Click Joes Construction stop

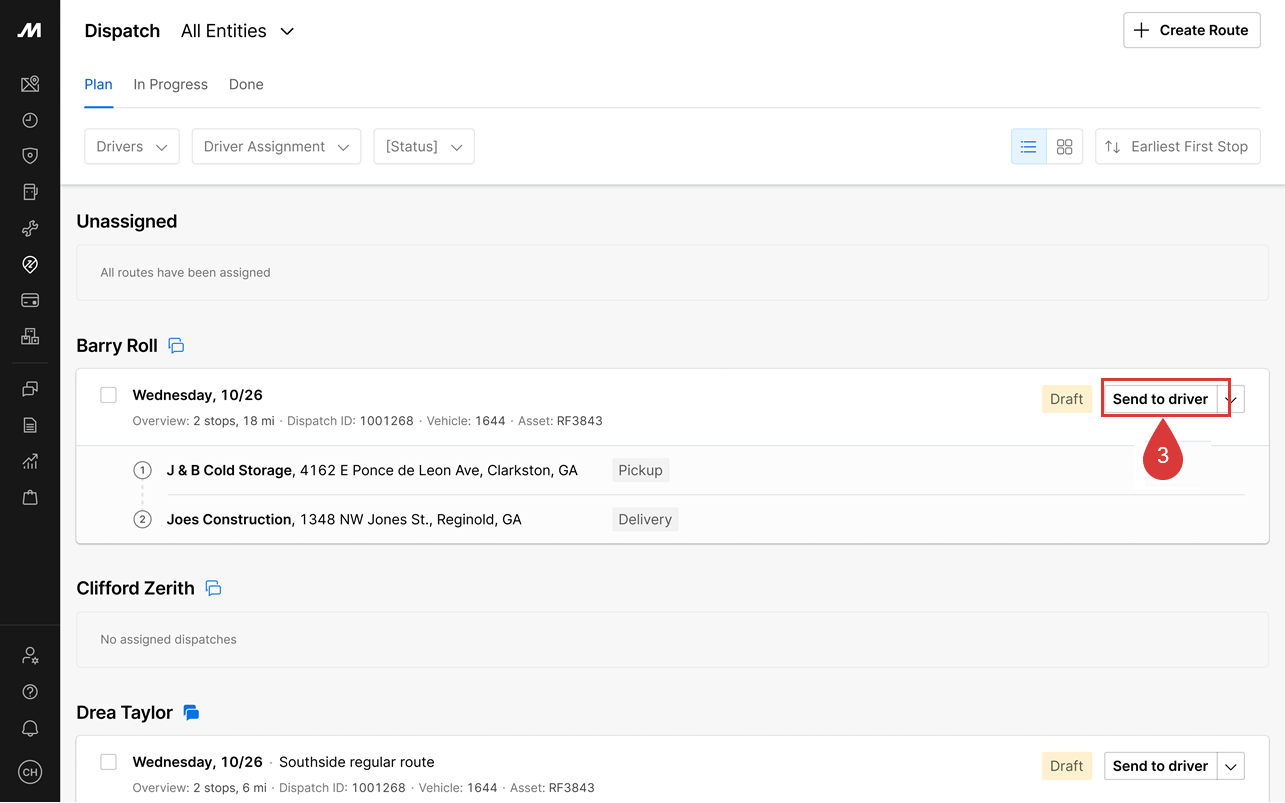[x=344, y=519]
